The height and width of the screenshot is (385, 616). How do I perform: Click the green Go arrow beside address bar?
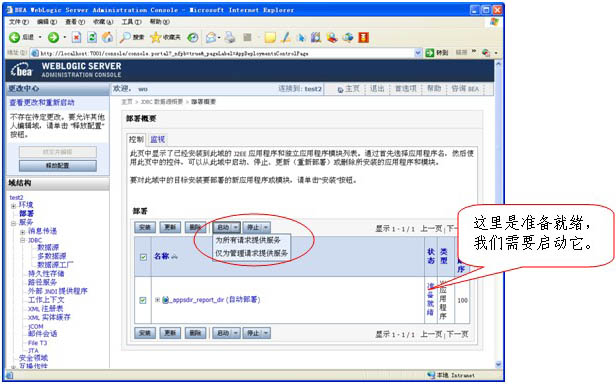pos(430,53)
